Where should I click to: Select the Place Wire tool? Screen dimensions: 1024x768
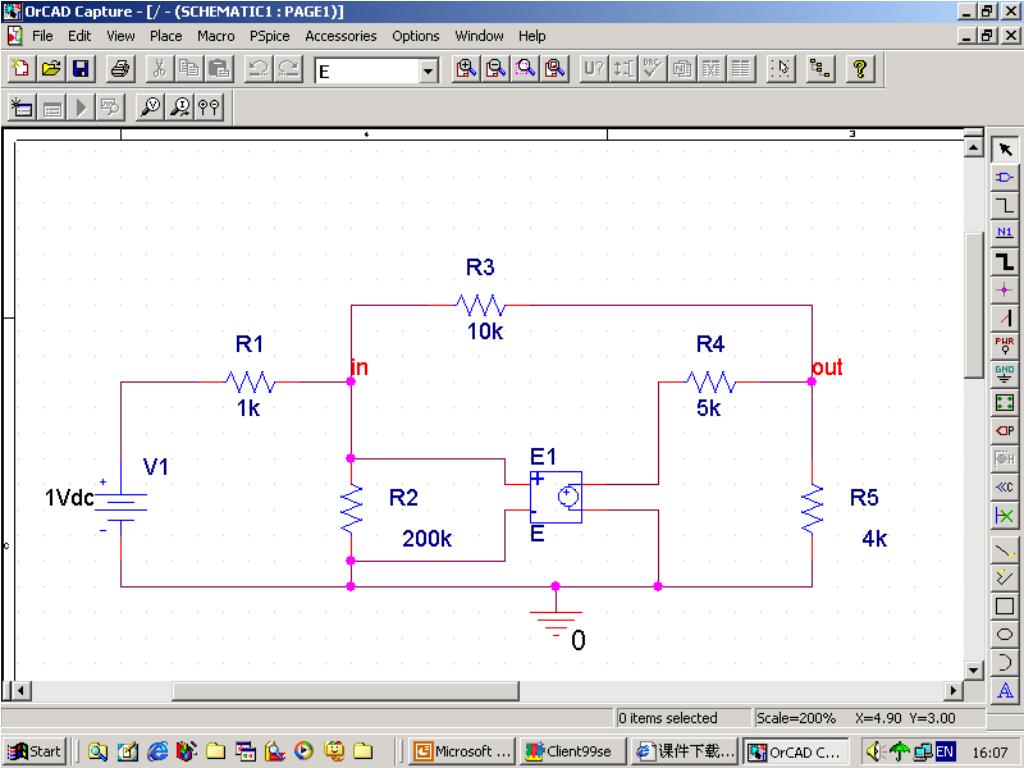[x=1004, y=206]
